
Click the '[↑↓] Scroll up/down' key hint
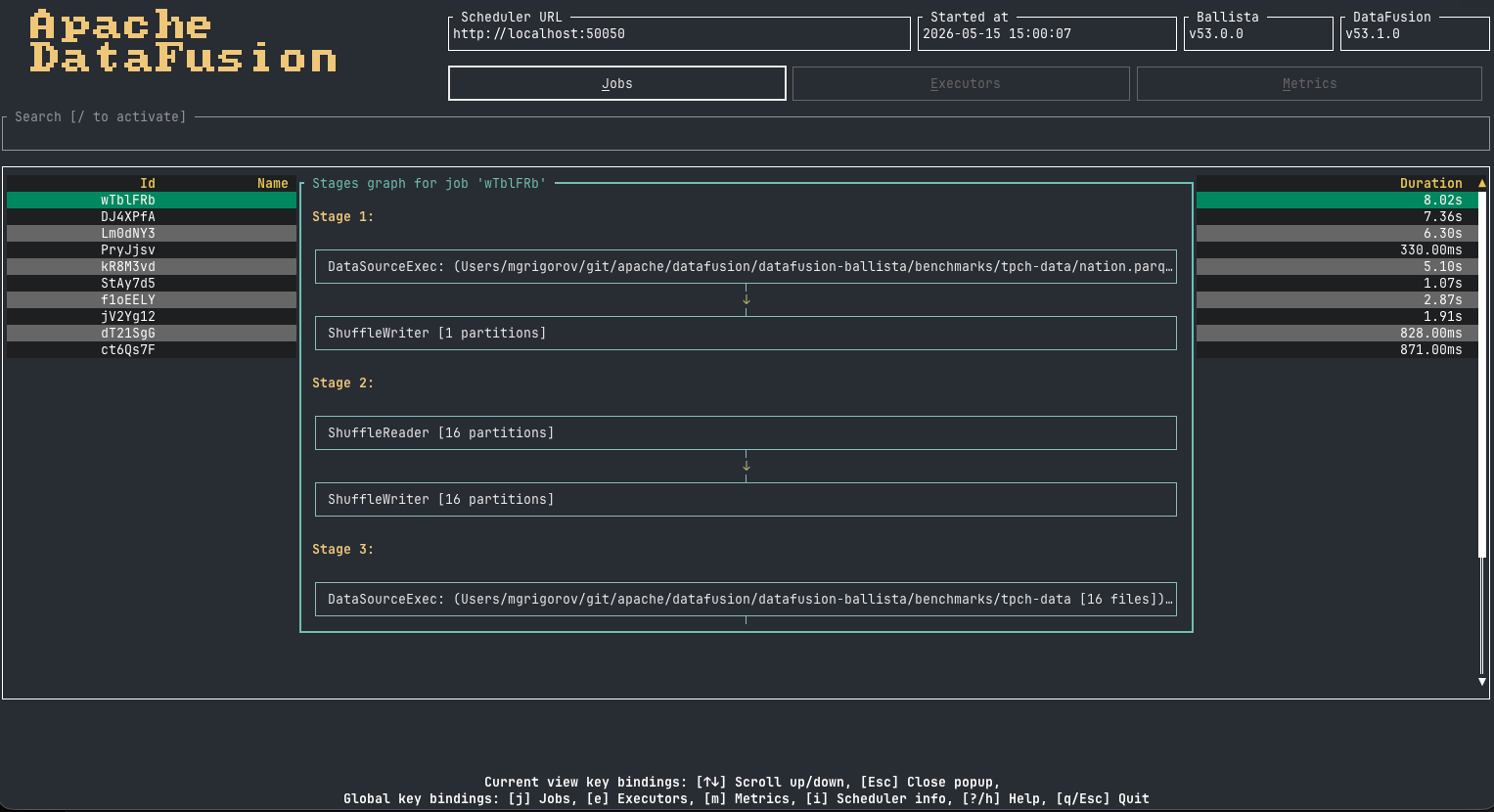pyautogui.click(x=770, y=782)
